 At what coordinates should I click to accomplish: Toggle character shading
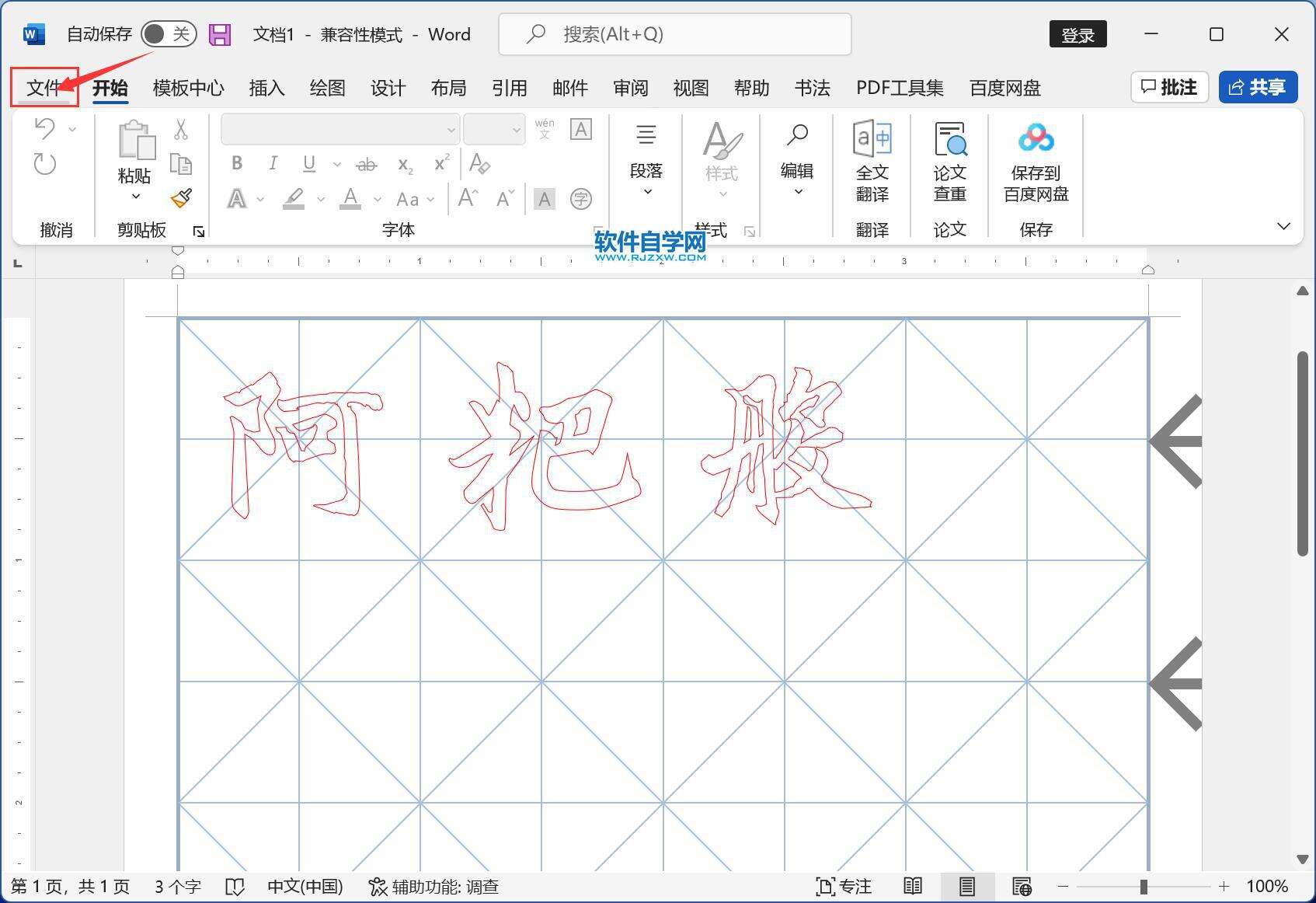pos(545,200)
